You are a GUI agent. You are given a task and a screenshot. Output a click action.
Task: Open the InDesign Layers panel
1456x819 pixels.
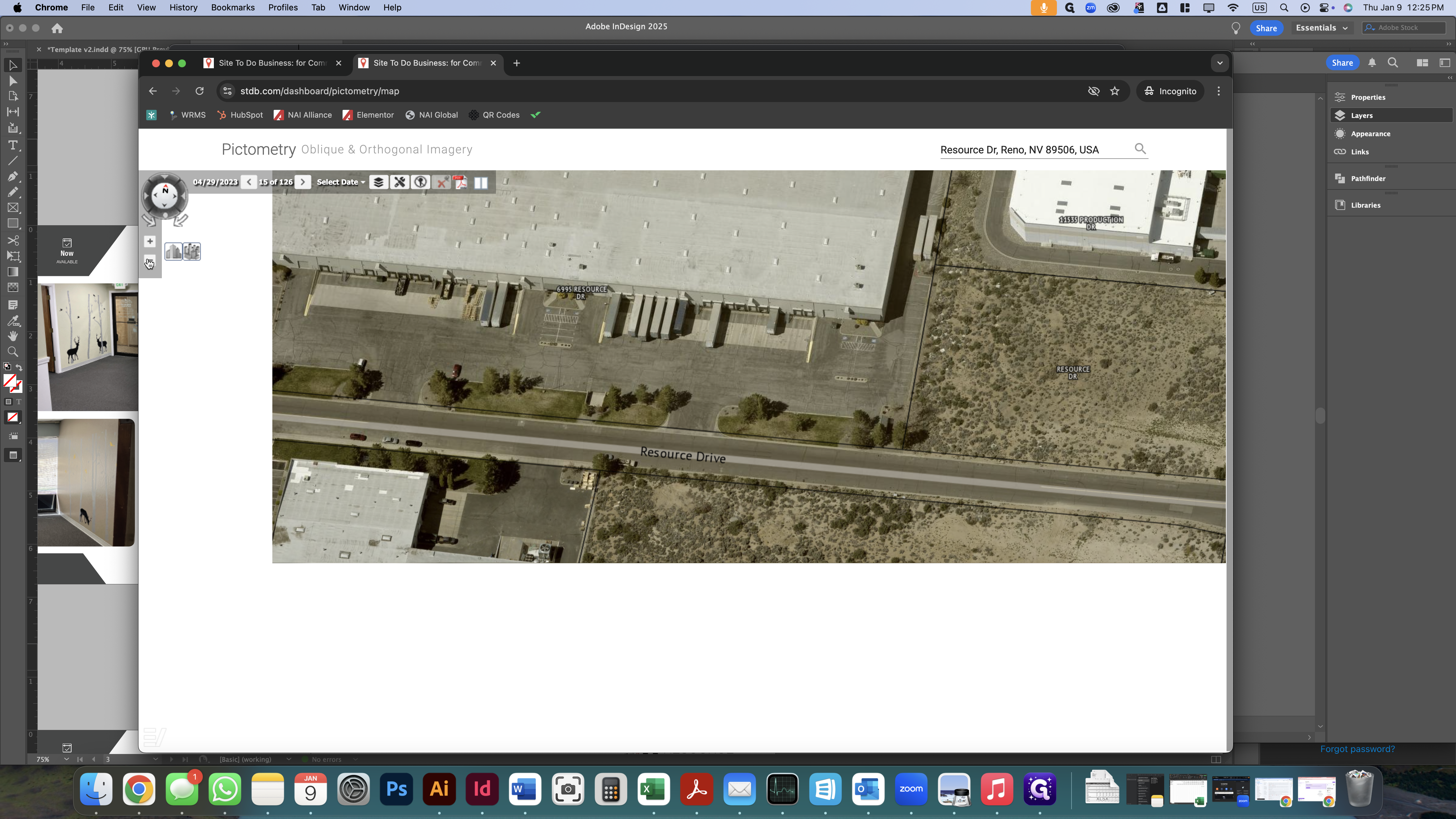coord(1391,115)
